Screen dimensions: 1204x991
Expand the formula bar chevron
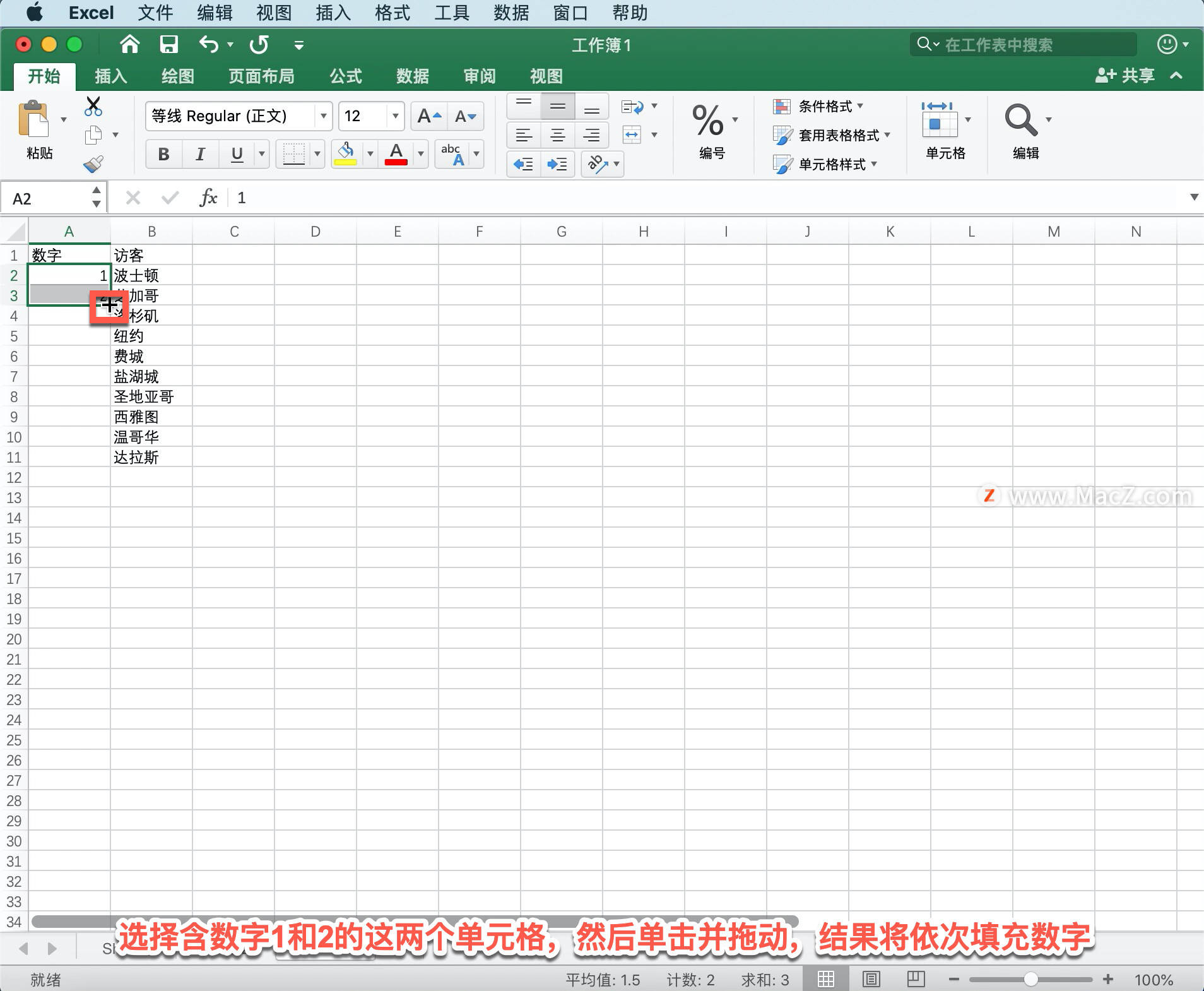[x=1195, y=197]
